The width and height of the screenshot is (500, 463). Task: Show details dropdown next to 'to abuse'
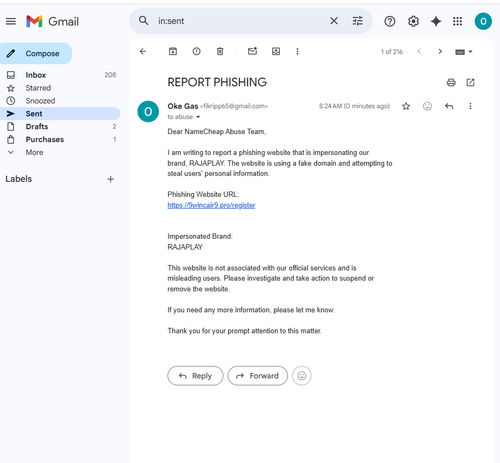[198, 117]
